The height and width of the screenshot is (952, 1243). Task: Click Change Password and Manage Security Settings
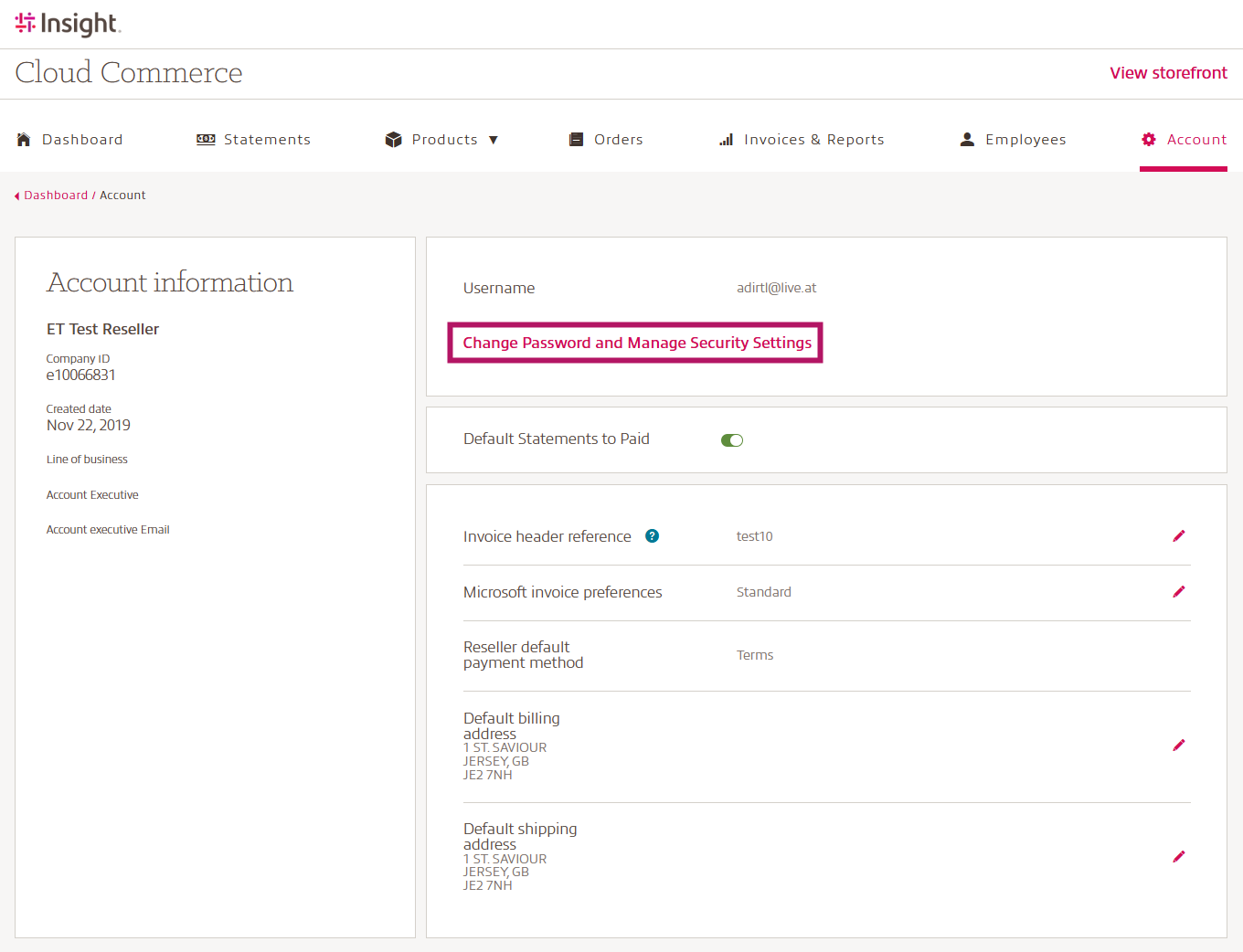pyautogui.click(x=636, y=343)
